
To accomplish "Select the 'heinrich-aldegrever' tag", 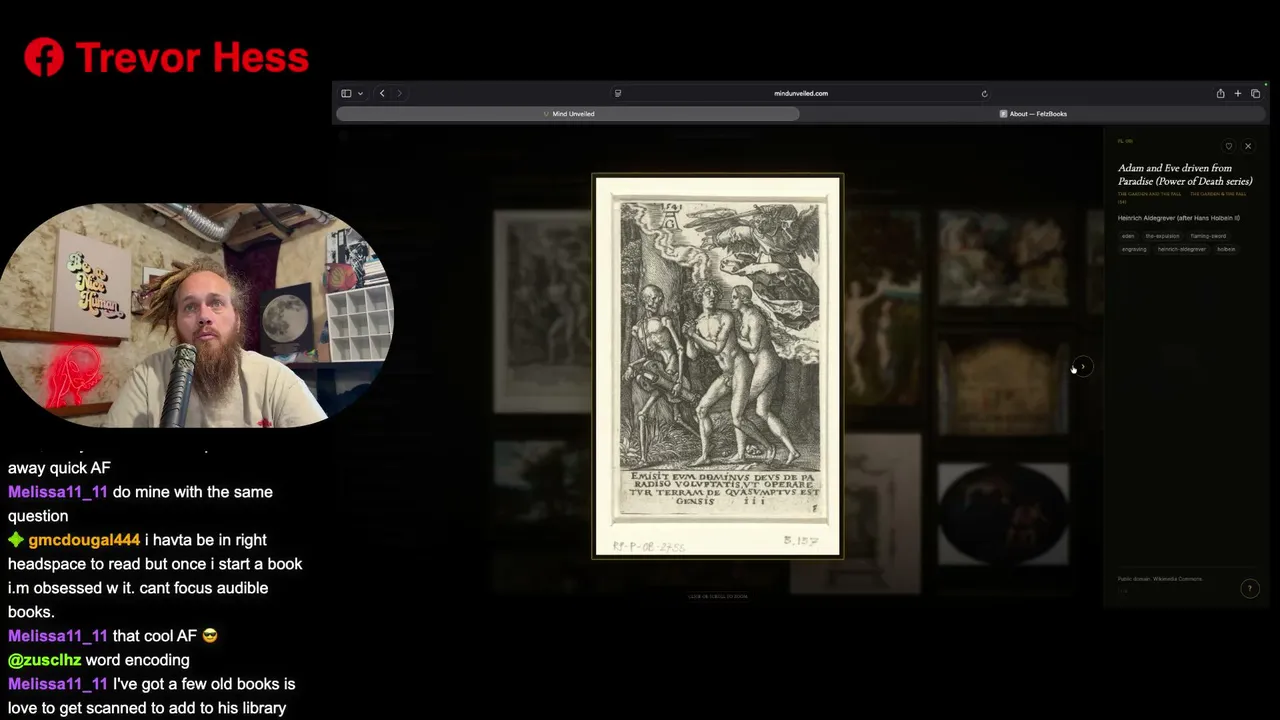I will coord(1182,249).
